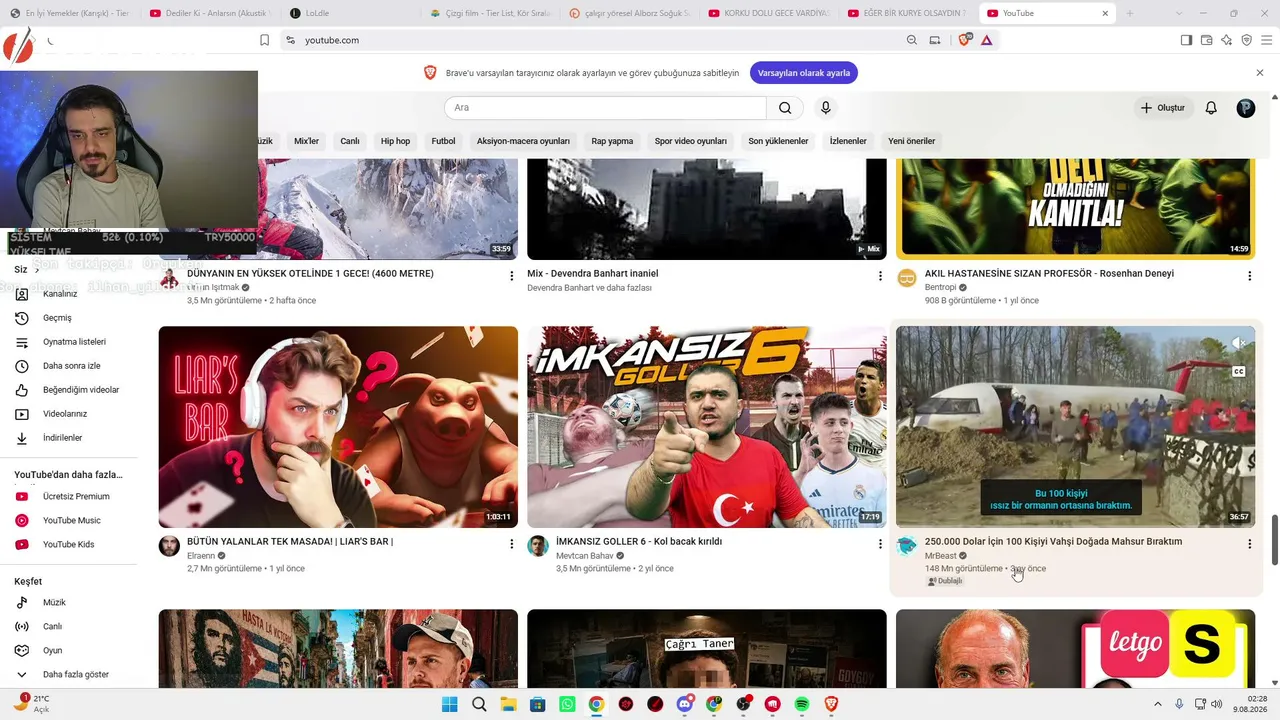Open options for Devendra Banhart mix
1280x720 pixels.
click(x=880, y=276)
